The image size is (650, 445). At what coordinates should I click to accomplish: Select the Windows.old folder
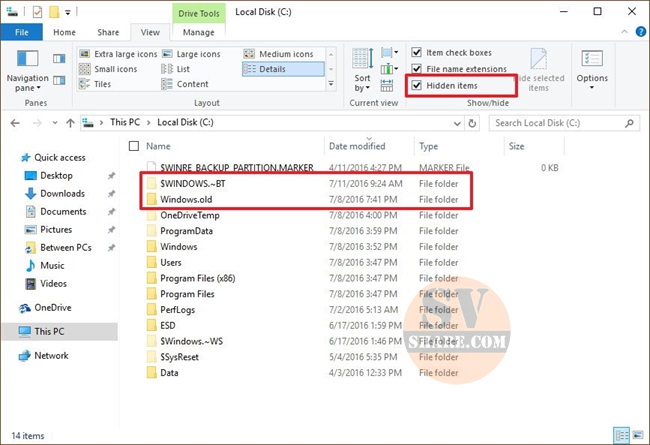[x=186, y=199]
